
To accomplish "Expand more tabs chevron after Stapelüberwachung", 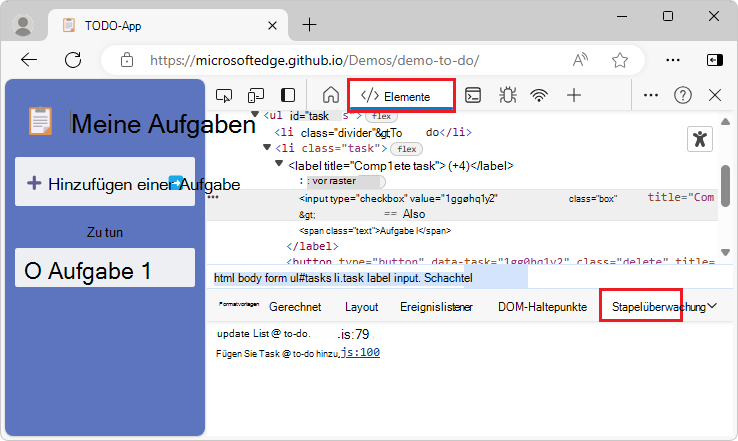I will 712,306.
